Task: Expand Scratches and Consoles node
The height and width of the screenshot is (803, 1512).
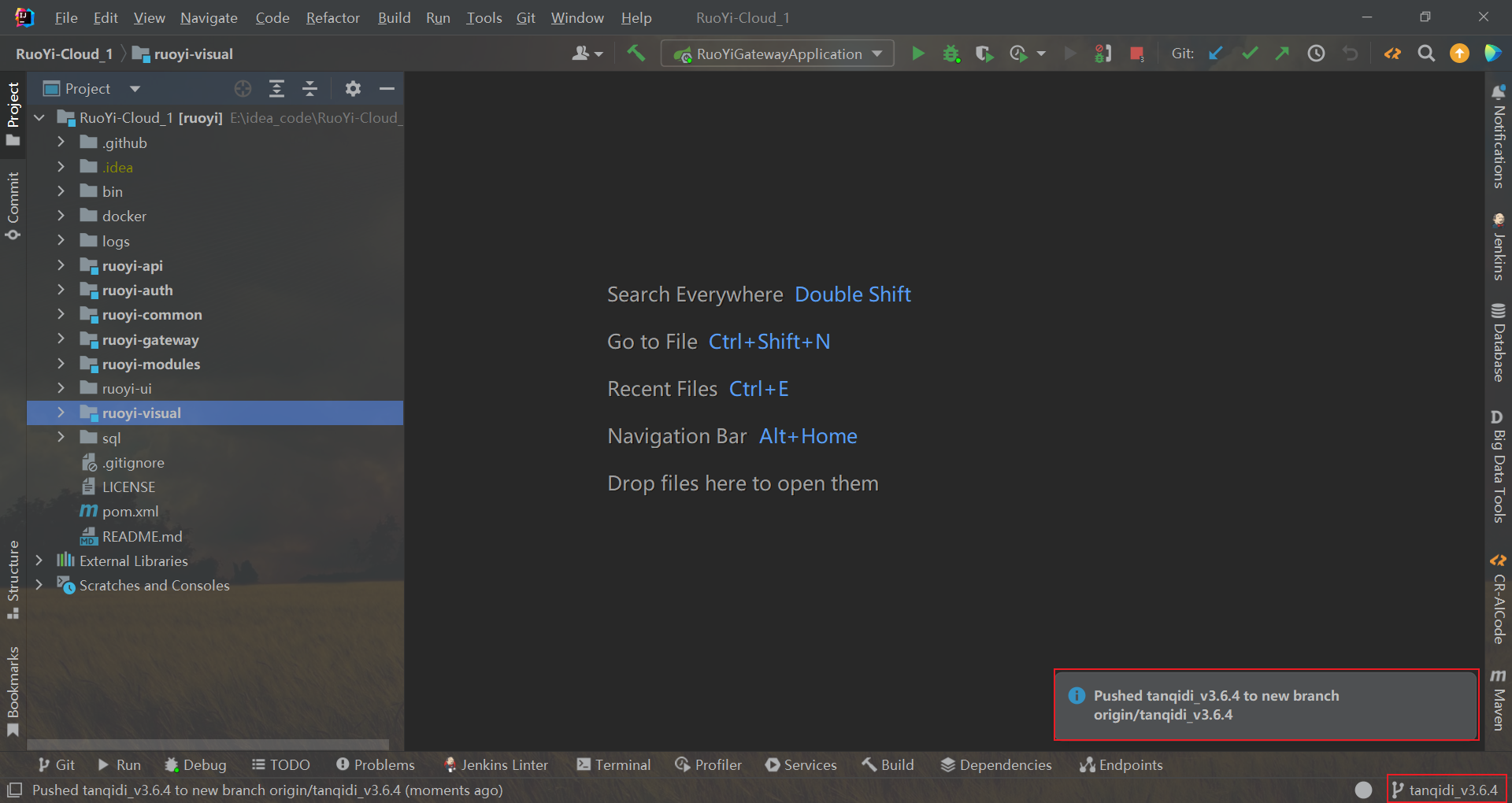Action: [39, 585]
